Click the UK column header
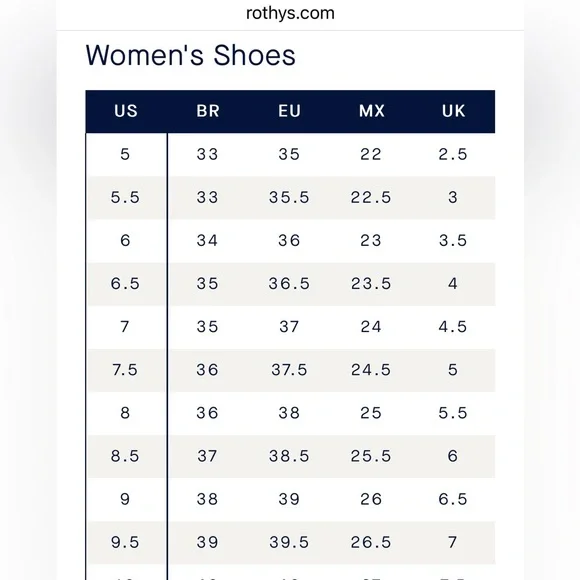The height and width of the screenshot is (580, 580). pyautogui.click(x=453, y=111)
